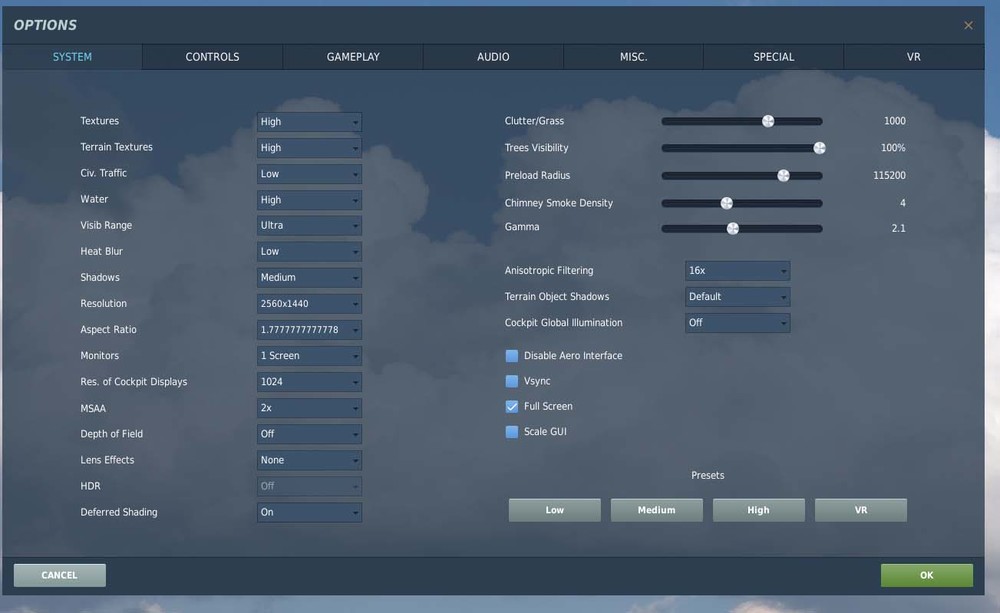This screenshot has width=1000, height=613.
Task: Apply the Medium preset
Action: click(x=657, y=510)
